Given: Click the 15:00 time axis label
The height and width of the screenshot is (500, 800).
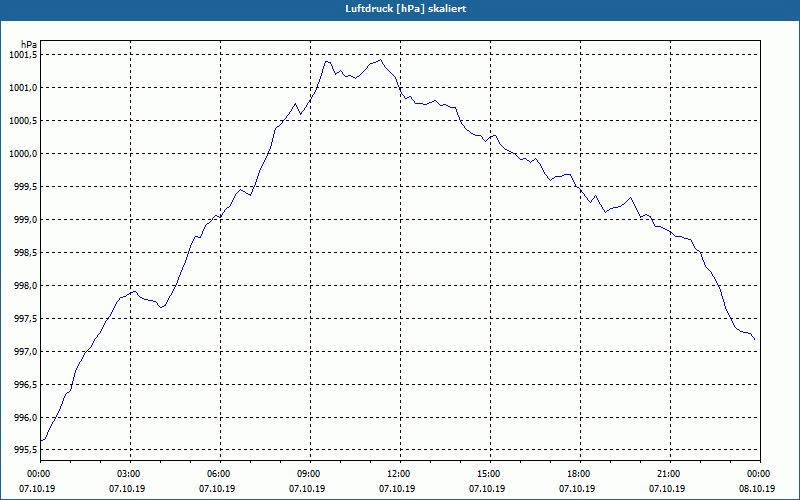Looking at the screenshot, I should tap(490, 474).
